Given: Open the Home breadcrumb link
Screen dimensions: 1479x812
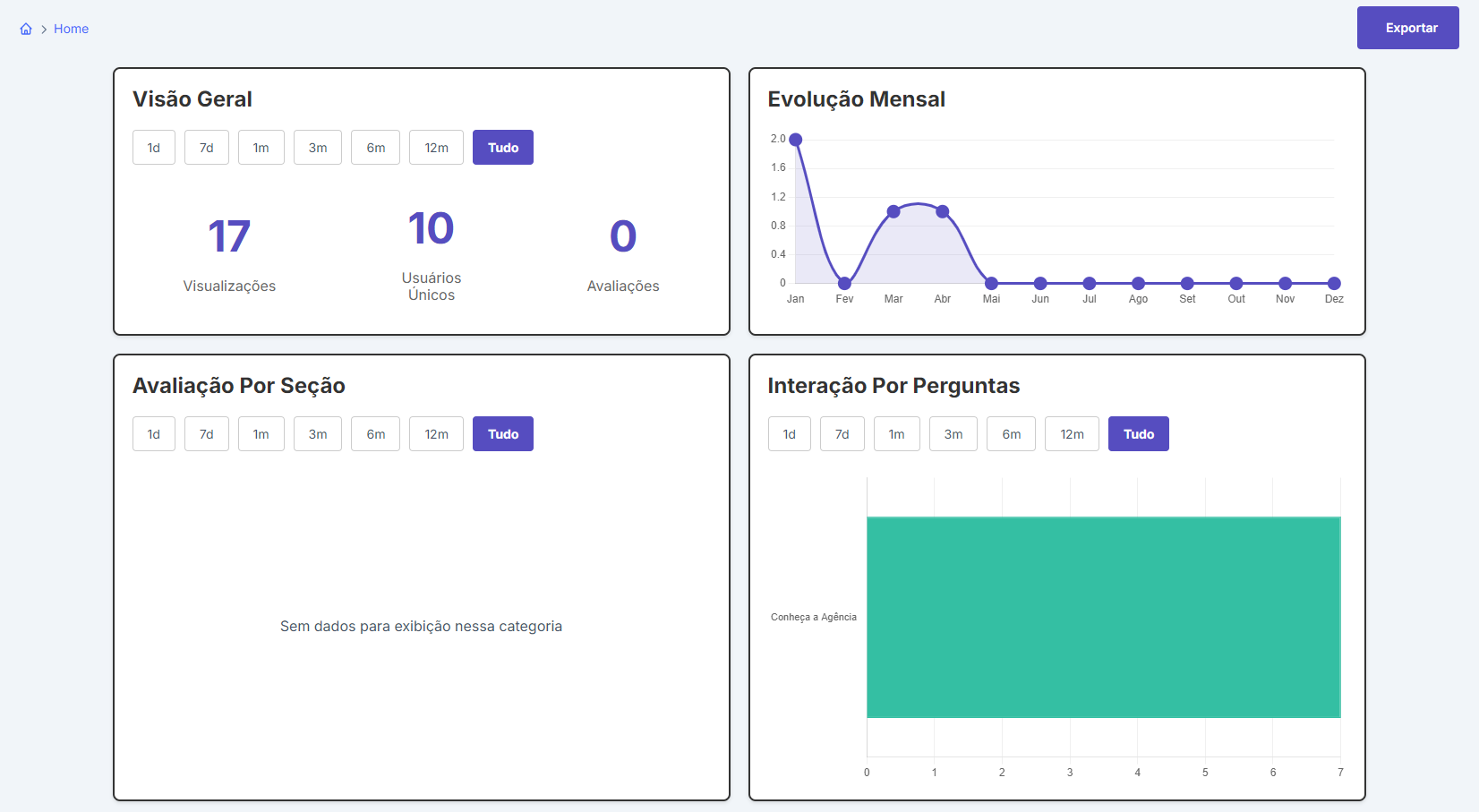Looking at the screenshot, I should (71, 29).
